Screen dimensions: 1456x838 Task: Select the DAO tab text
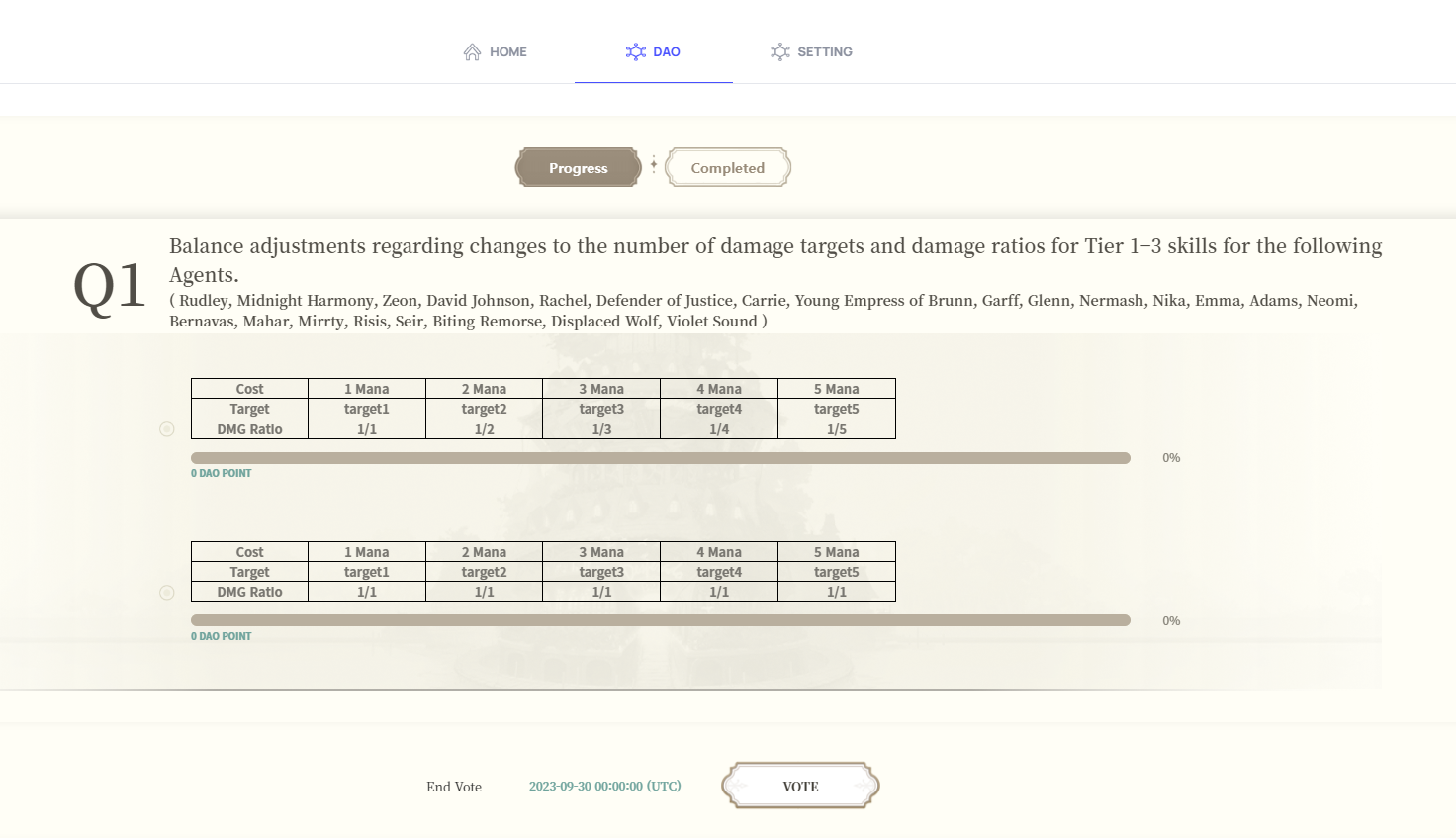(x=667, y=52)
